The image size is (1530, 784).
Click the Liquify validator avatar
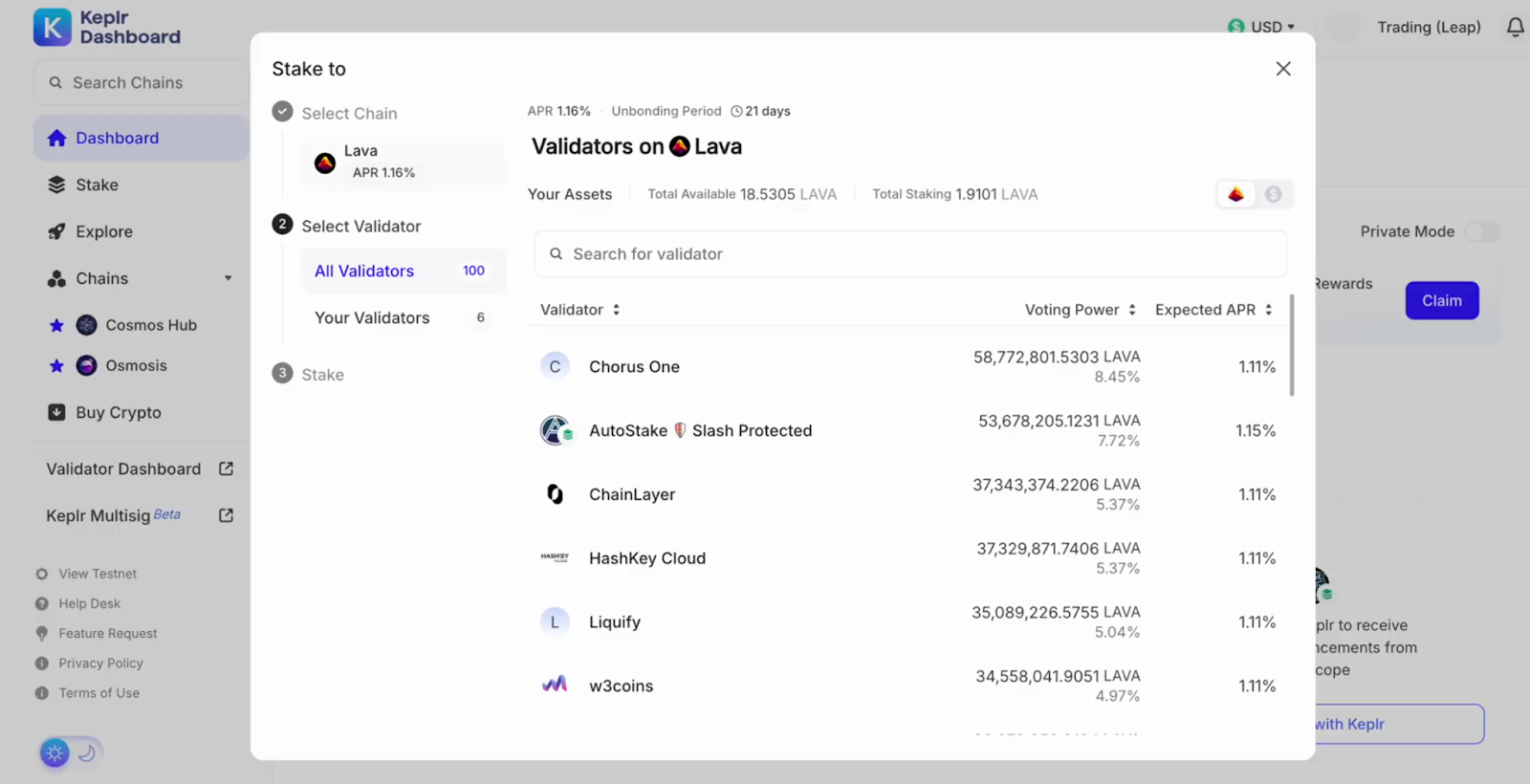tap(555, 621)
